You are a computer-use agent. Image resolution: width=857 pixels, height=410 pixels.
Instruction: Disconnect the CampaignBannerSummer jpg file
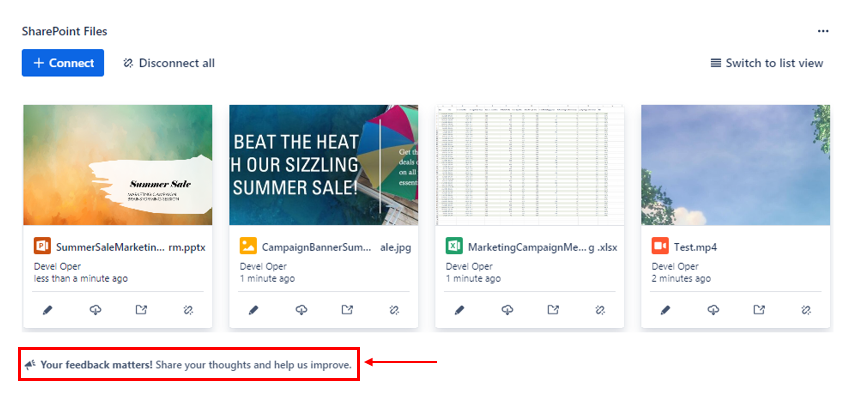coord(394,310)
